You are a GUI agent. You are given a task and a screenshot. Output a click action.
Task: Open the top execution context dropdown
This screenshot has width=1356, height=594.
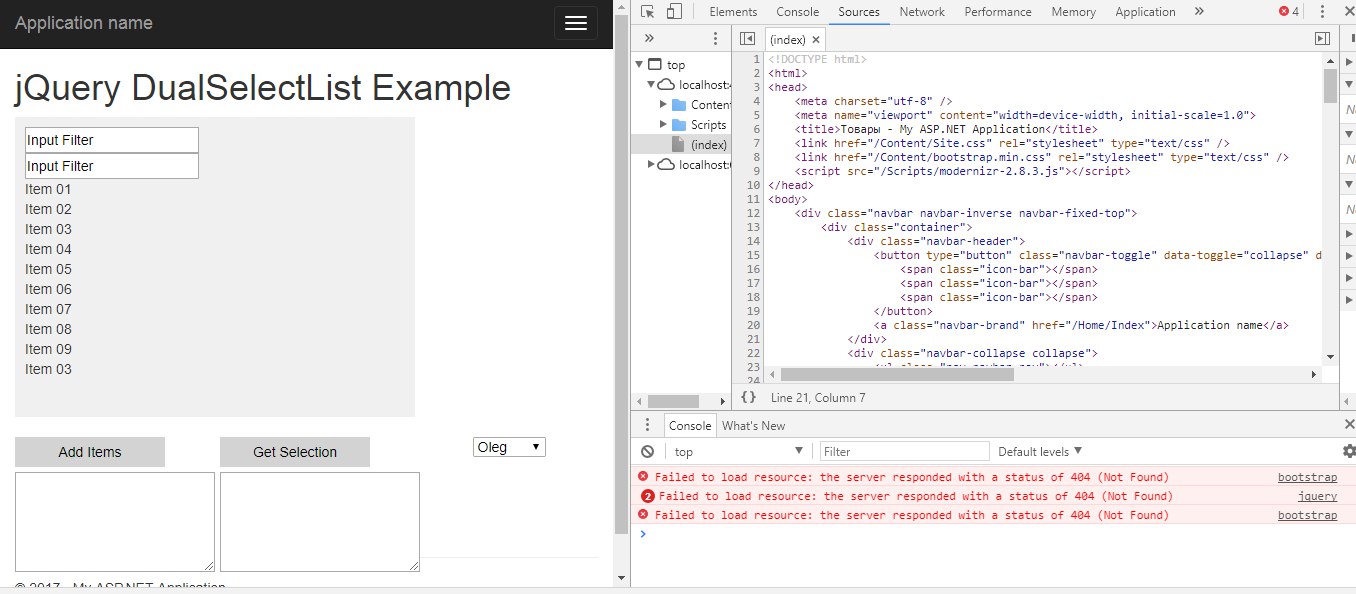tap(738, 452)
